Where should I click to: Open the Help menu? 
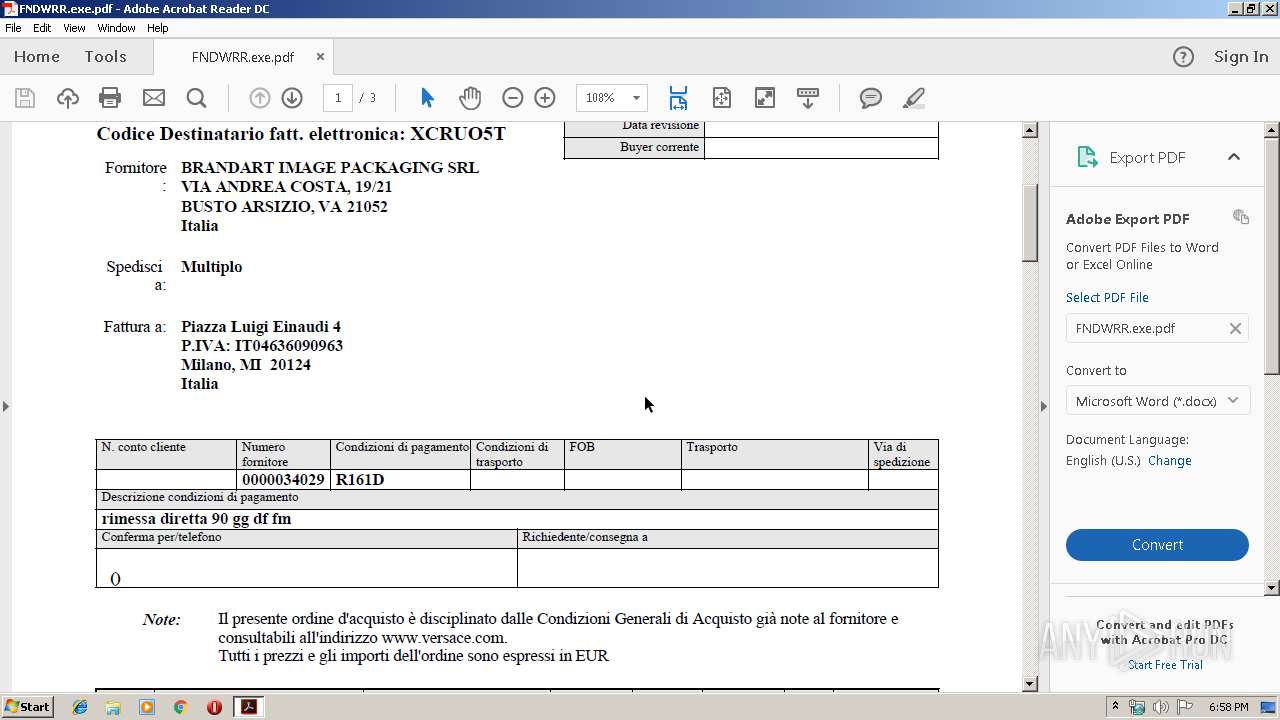click(x=158, y=28)
